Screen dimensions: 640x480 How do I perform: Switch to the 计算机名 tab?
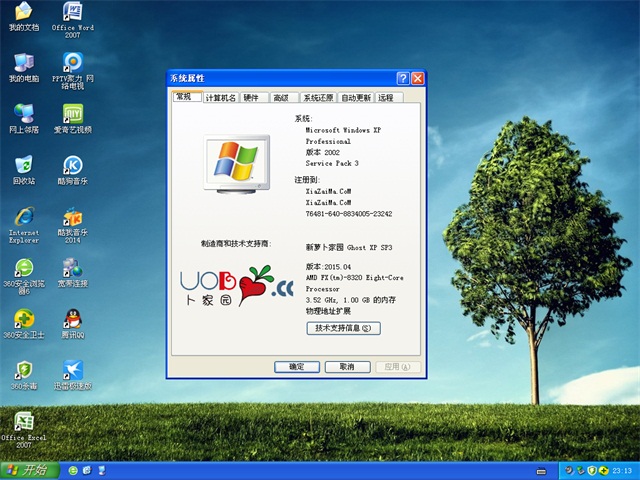(x=220, y=98)
